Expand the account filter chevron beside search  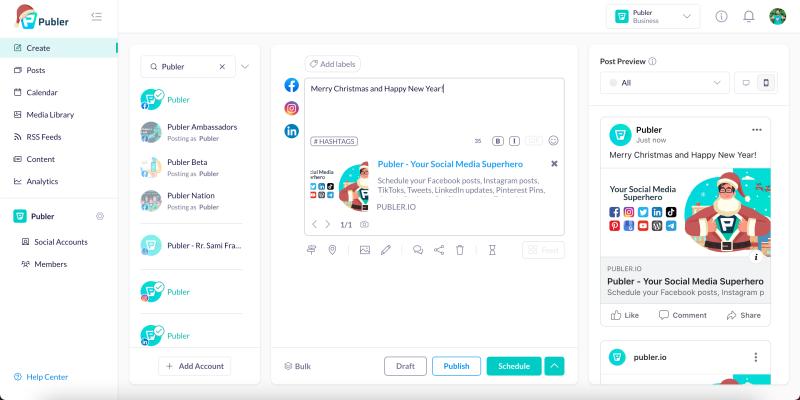245,66
